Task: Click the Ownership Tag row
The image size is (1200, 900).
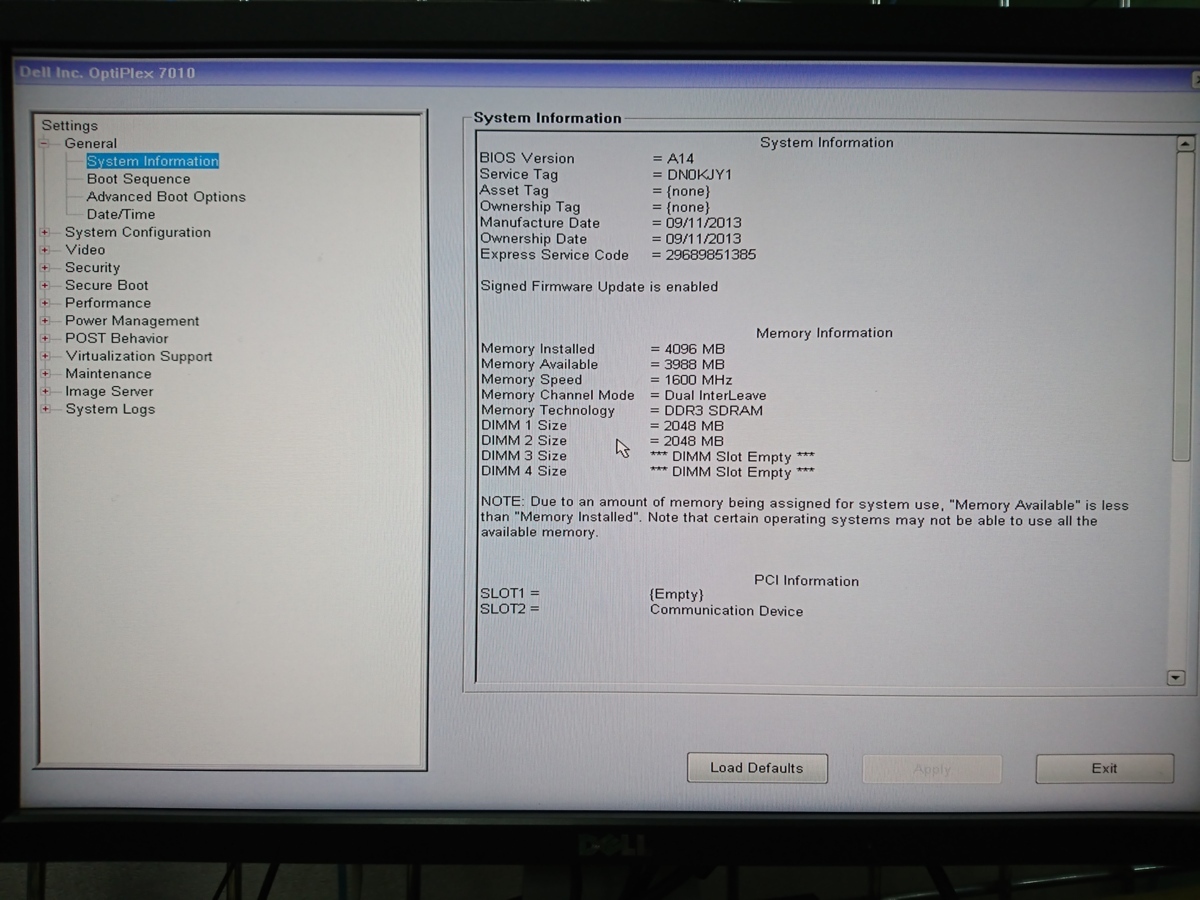Action: pyautogui.click(x=595, y=207)
